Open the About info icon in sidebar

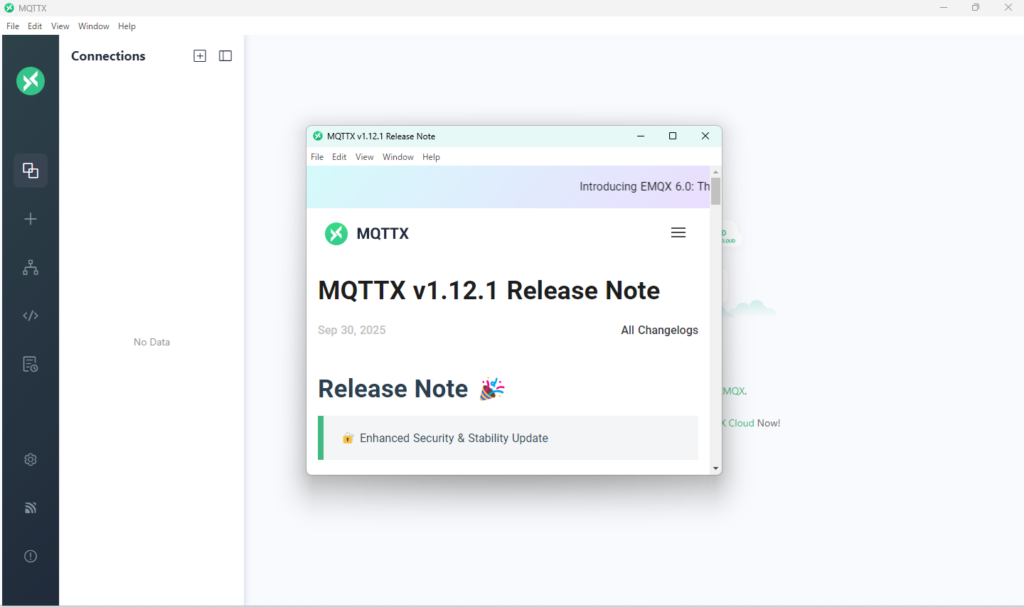coord(30,556)
